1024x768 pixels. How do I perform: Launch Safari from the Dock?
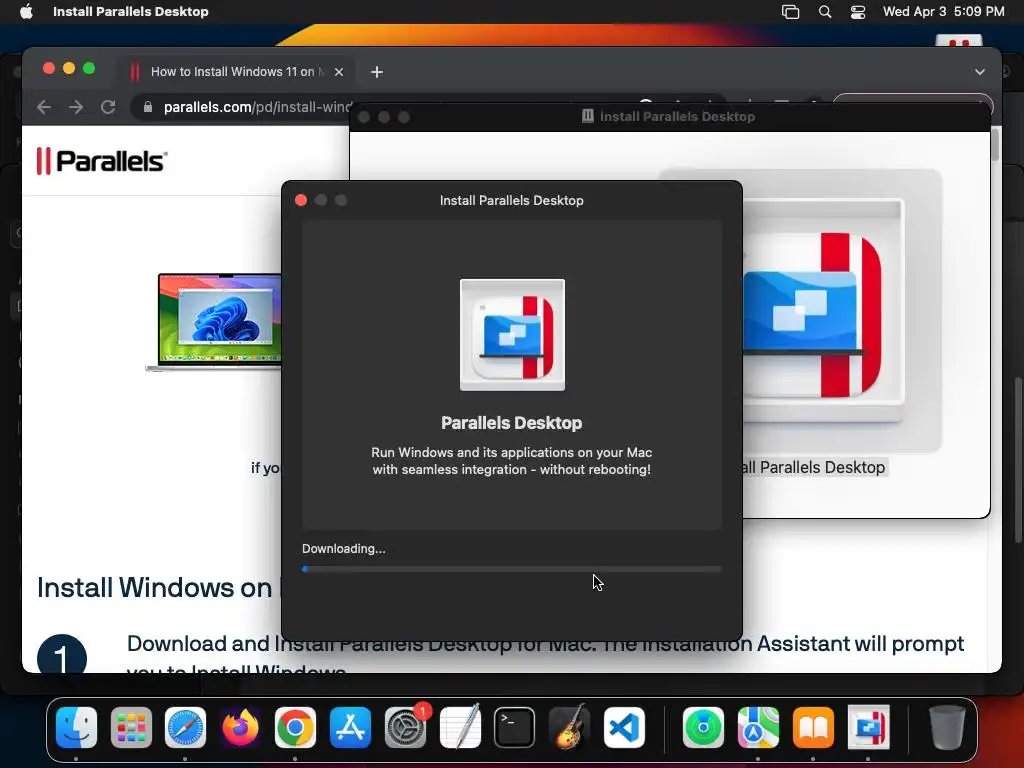click(185, 727)
